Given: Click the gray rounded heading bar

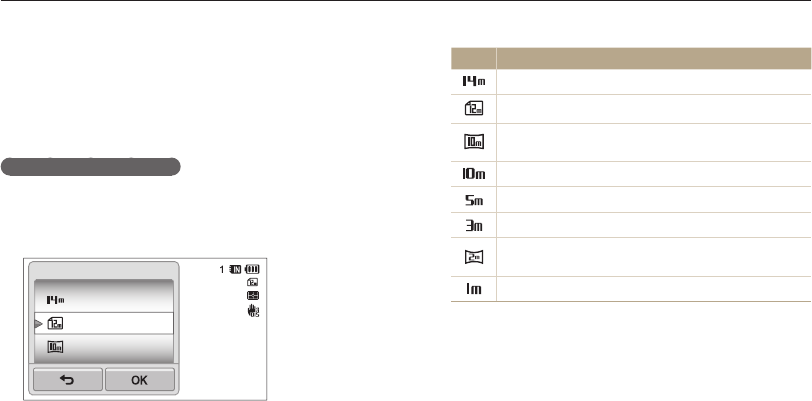Looking at the screenshot, I should point(90,166).
